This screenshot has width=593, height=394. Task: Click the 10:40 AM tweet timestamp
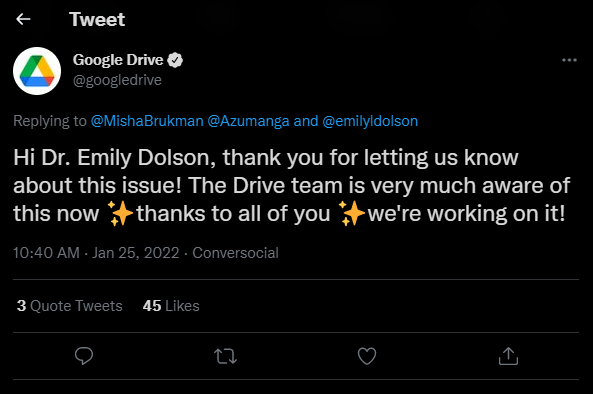47,253
